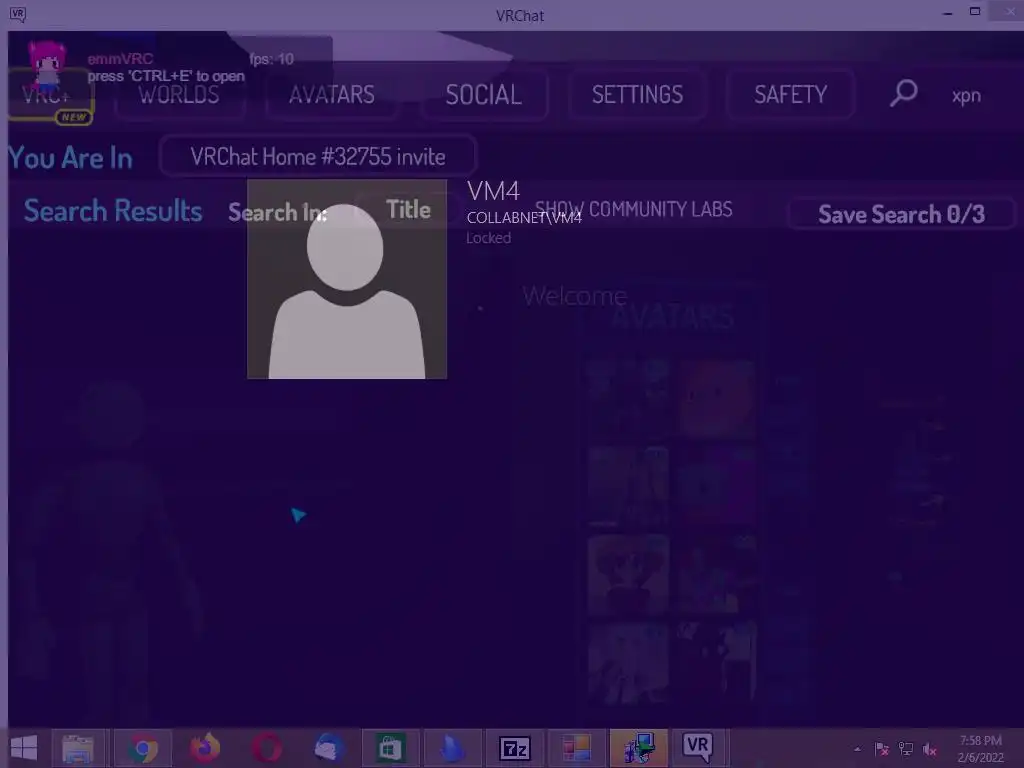1024x768 pixels.
Task: Open Opera browser from taskbar
Action: coord(267,748)
